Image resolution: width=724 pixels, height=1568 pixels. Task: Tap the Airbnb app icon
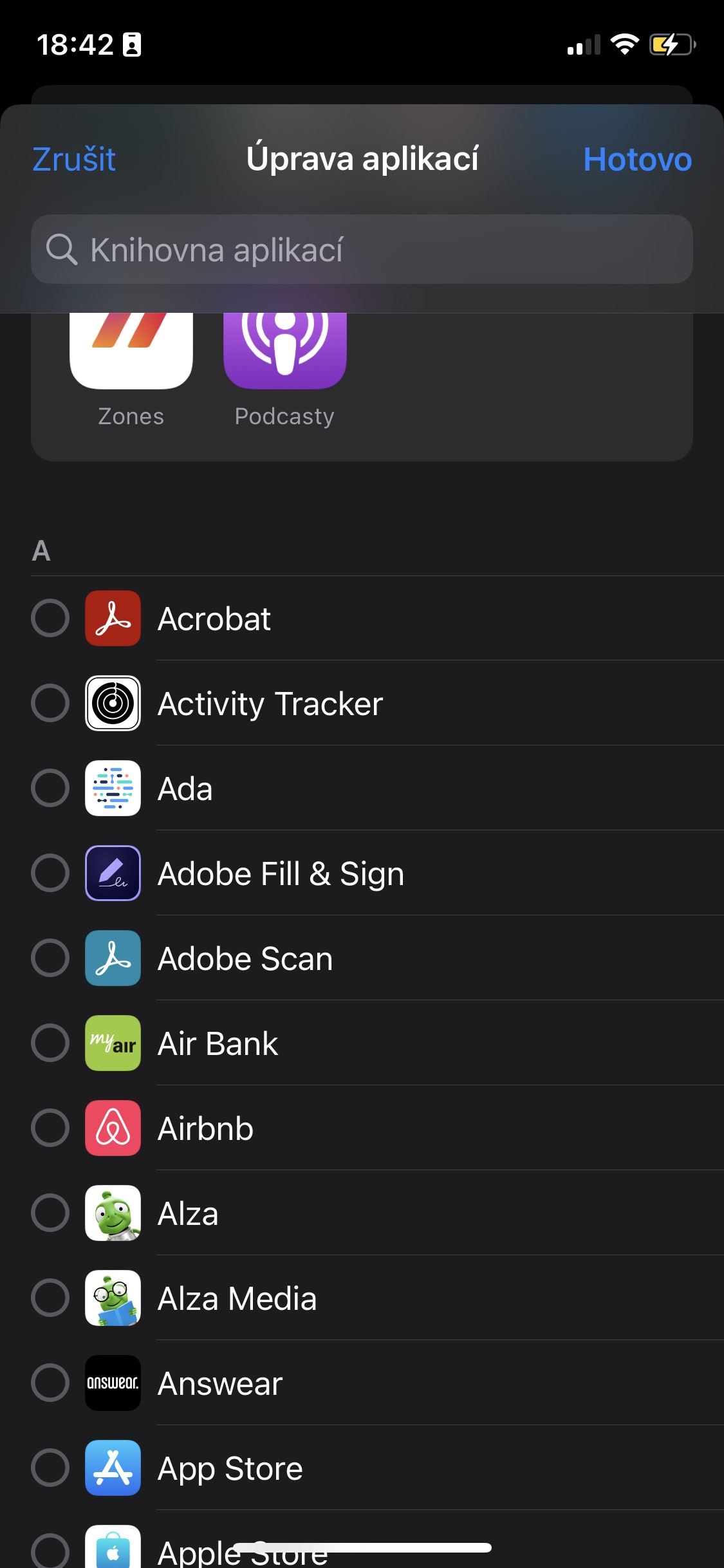tap(113, 1128)
